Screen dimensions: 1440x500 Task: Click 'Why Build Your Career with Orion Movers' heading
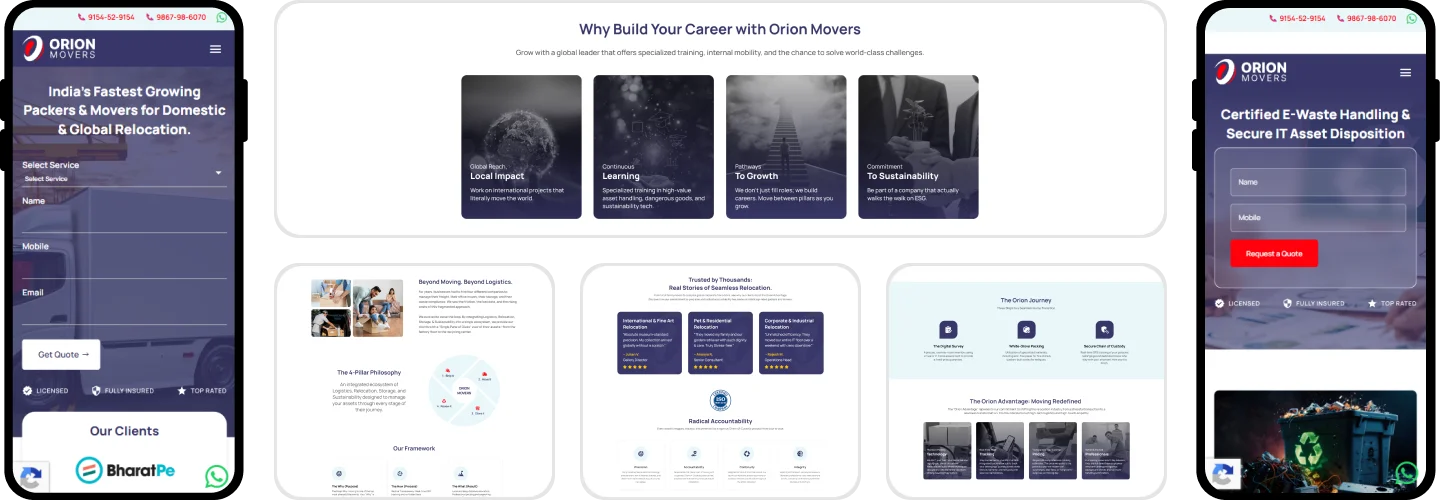click(720, 29)
